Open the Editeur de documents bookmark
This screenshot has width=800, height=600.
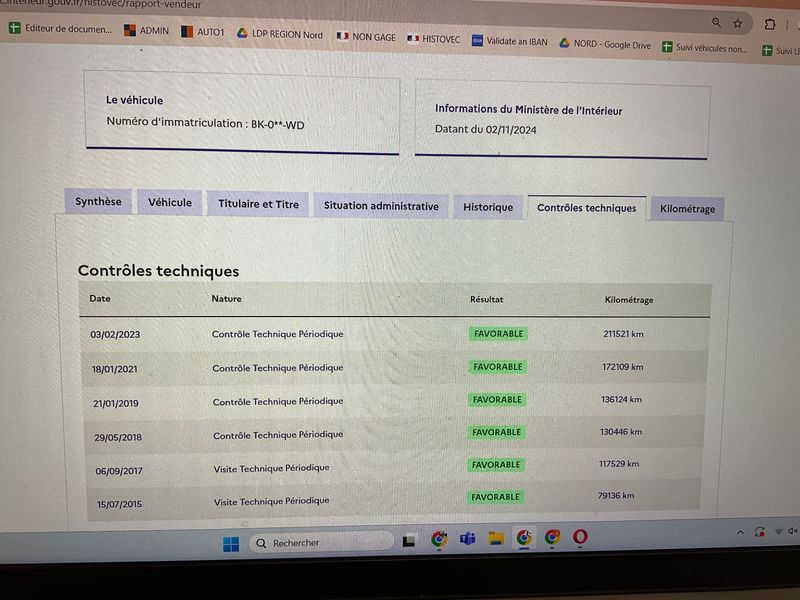[x=60, y=28]
